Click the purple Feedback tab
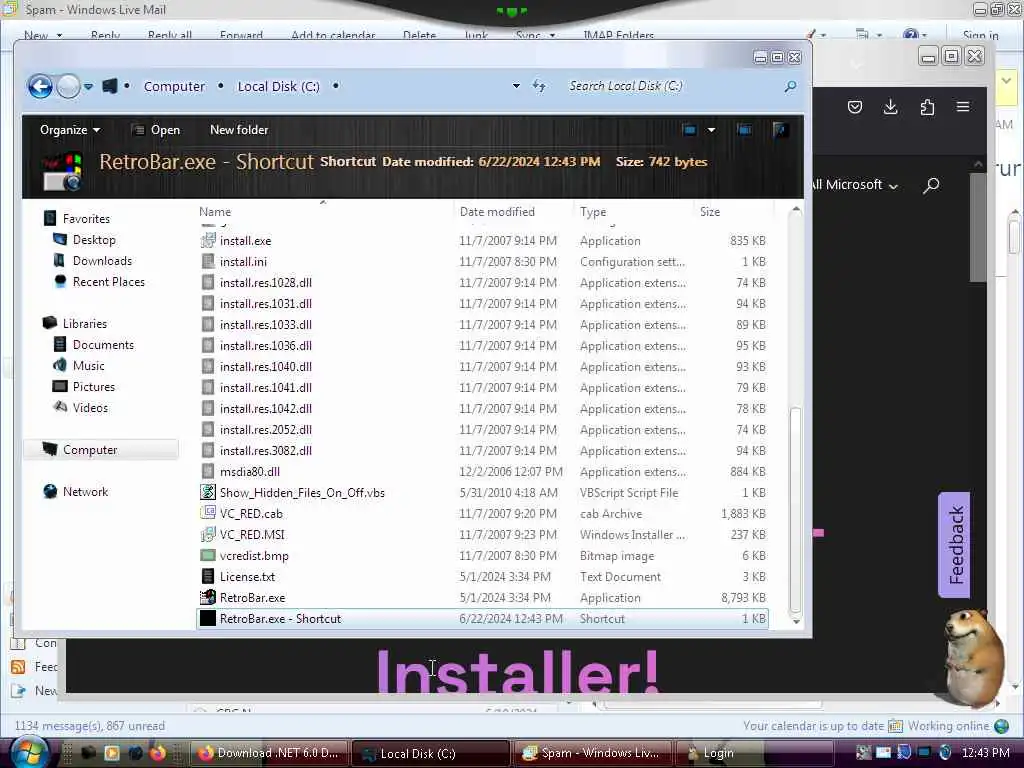This screenshot has height=768, width=1024. coord(954,545)
